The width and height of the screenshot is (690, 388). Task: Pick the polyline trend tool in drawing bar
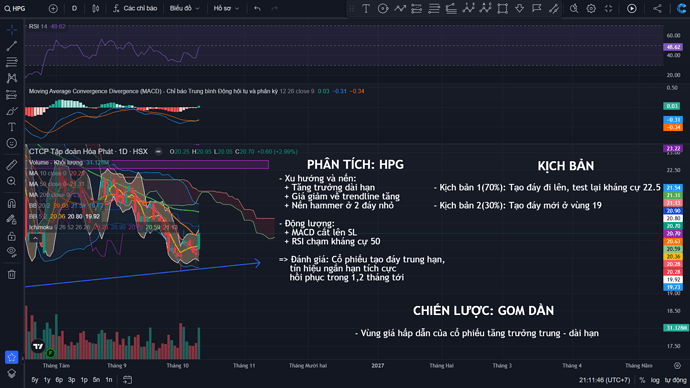coord(400,8)
